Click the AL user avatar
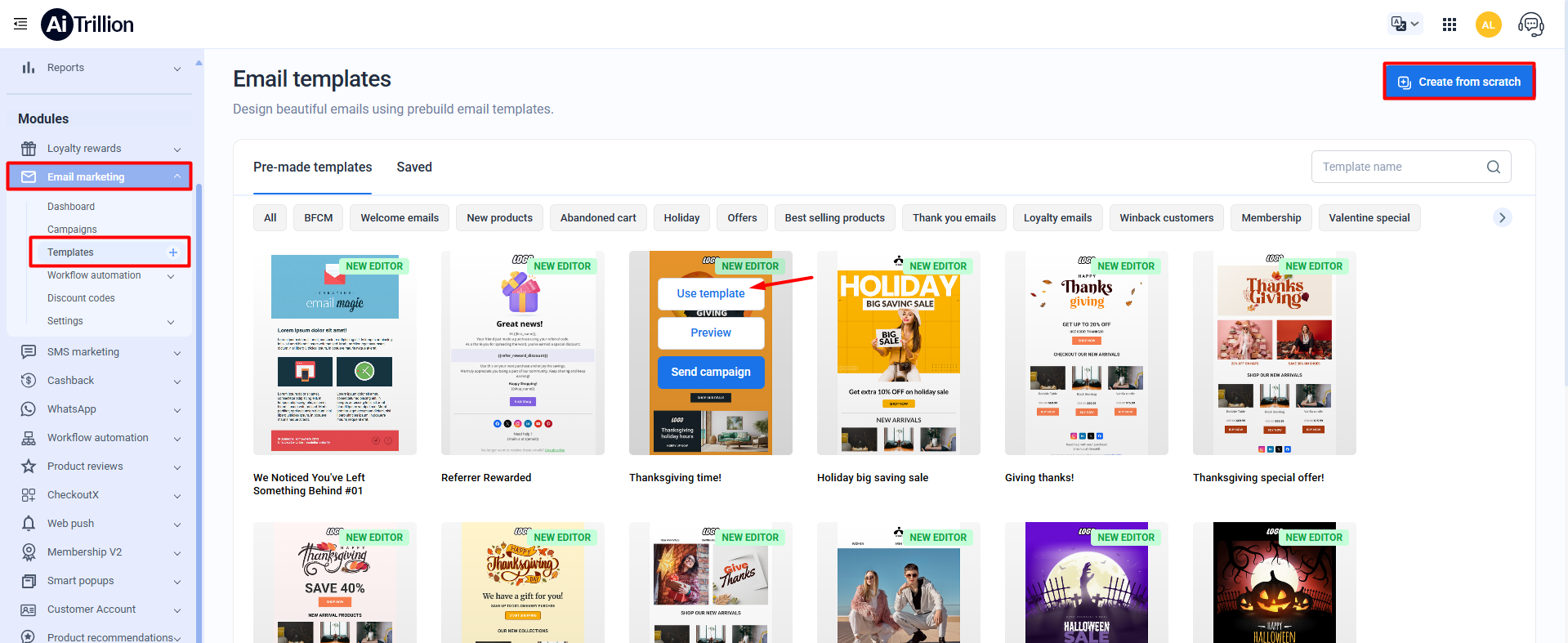1568x643 pixels. tap(1488, 25)
